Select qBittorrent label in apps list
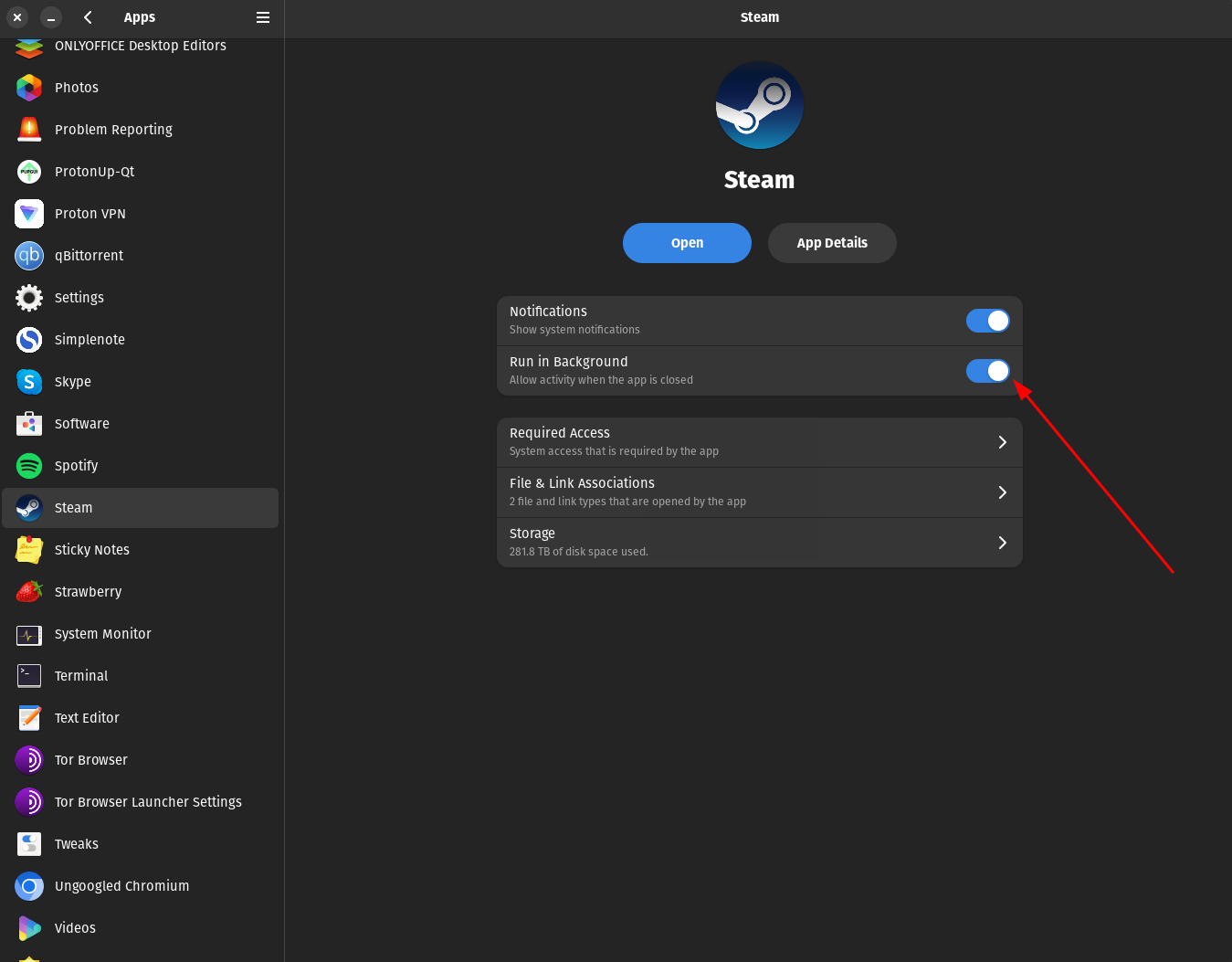The width and height of the screenshot is (1232, 962). click(89, 256)
